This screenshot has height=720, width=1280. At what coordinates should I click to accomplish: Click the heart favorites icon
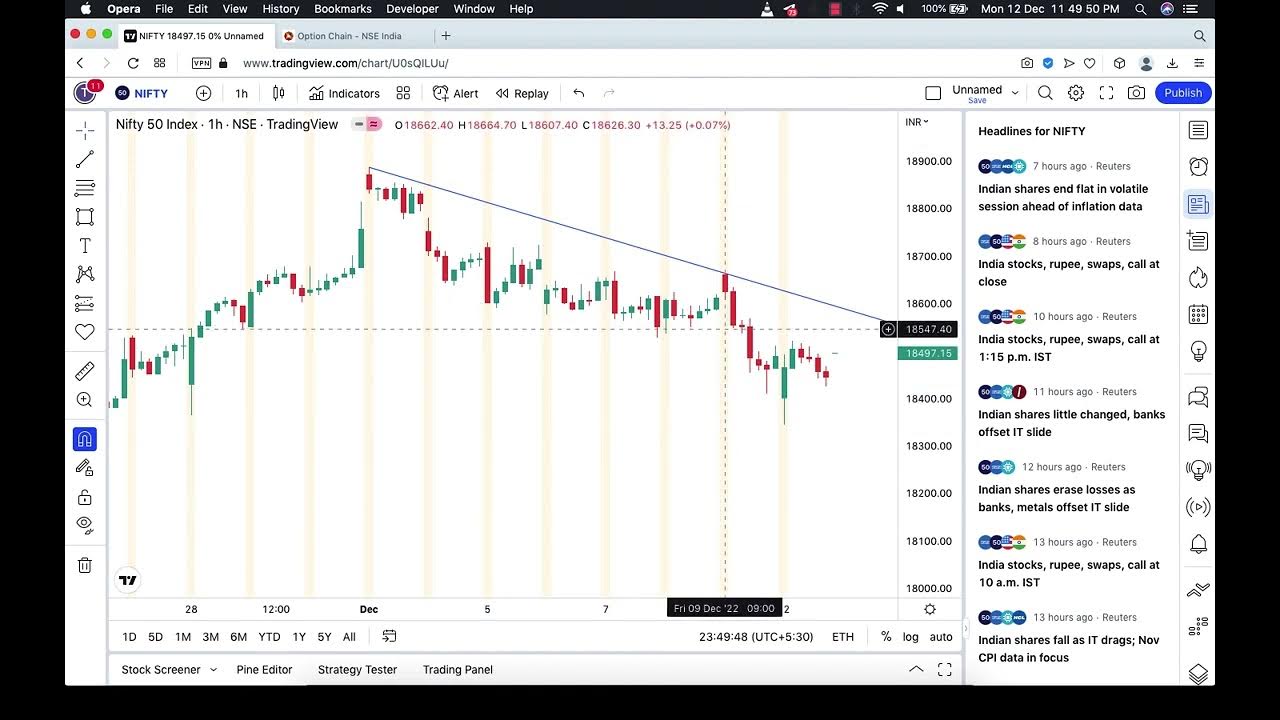click(x=85, y=332)
